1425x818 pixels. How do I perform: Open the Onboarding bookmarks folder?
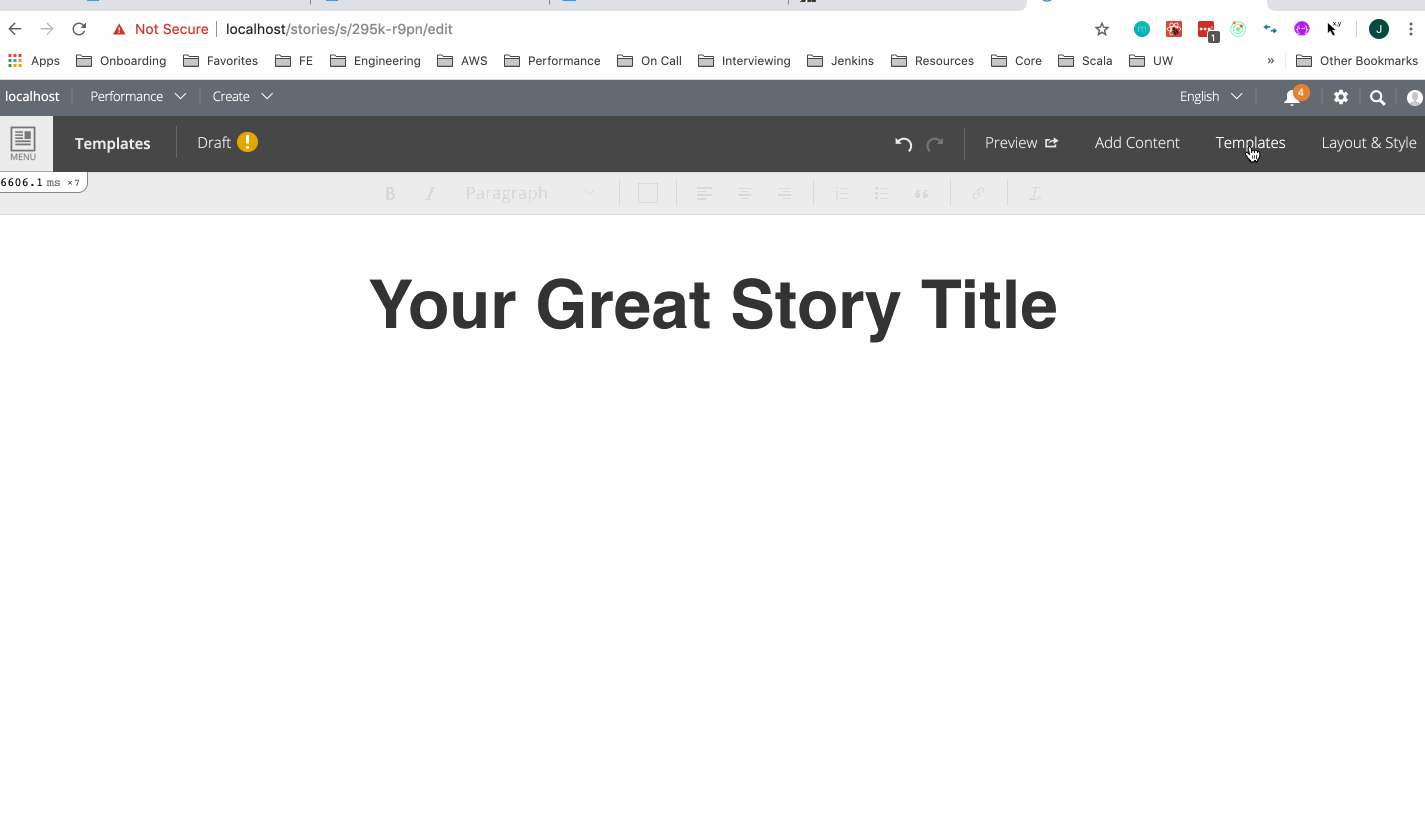[x=121, y=61]
